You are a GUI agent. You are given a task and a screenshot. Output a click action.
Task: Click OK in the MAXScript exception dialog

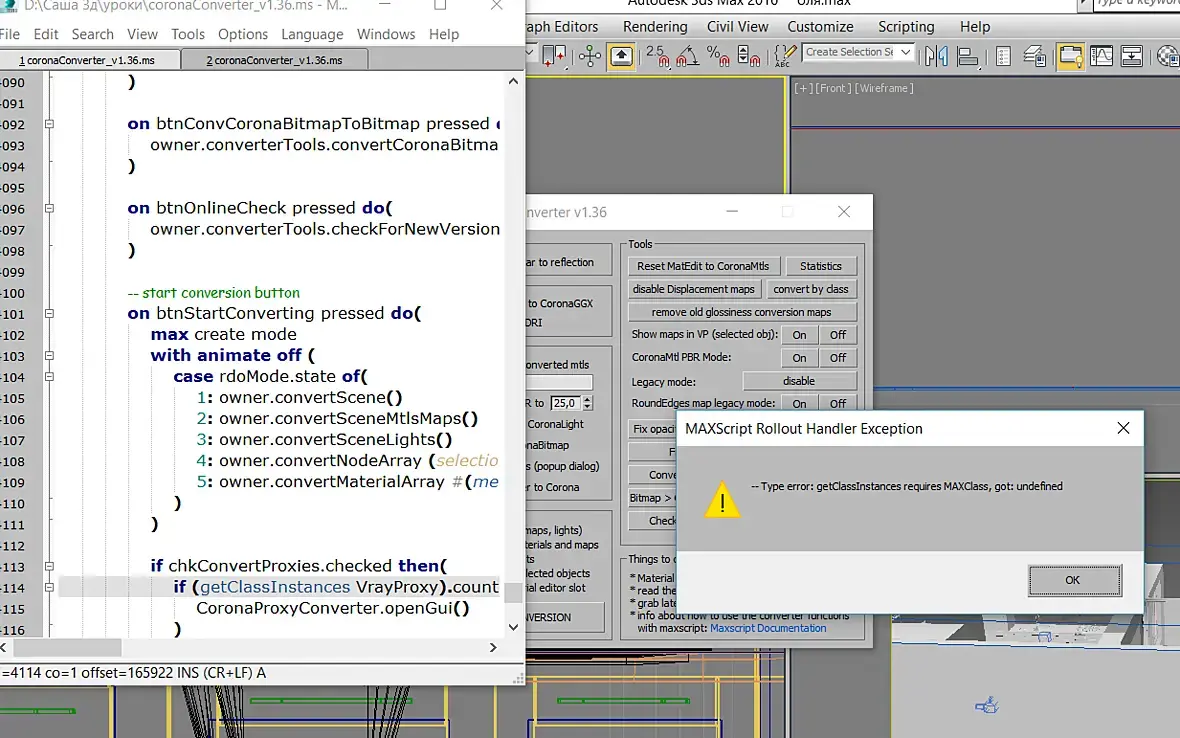(1074, 580)
